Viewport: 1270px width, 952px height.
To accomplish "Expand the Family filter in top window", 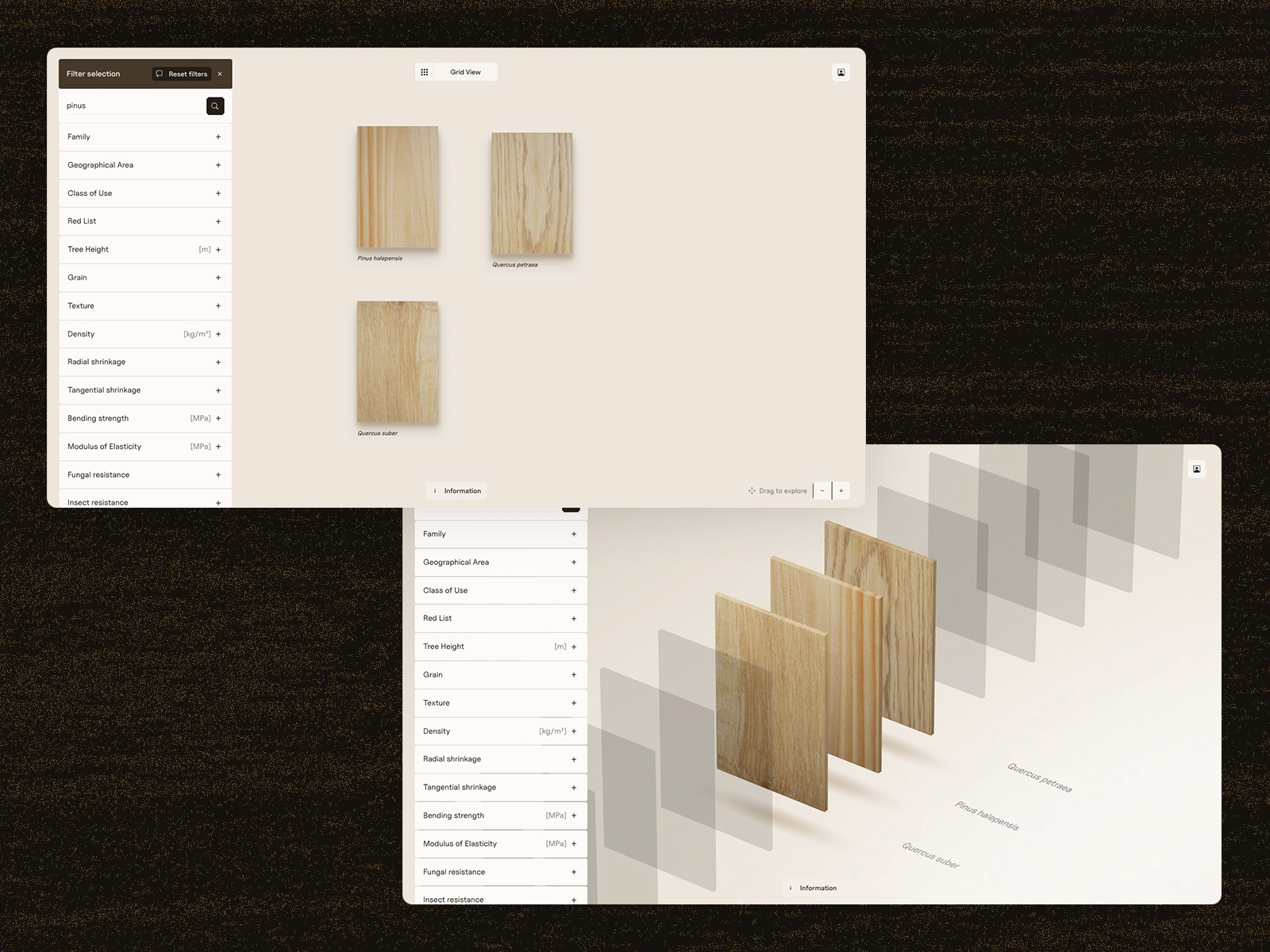I will tap(145, 137).
